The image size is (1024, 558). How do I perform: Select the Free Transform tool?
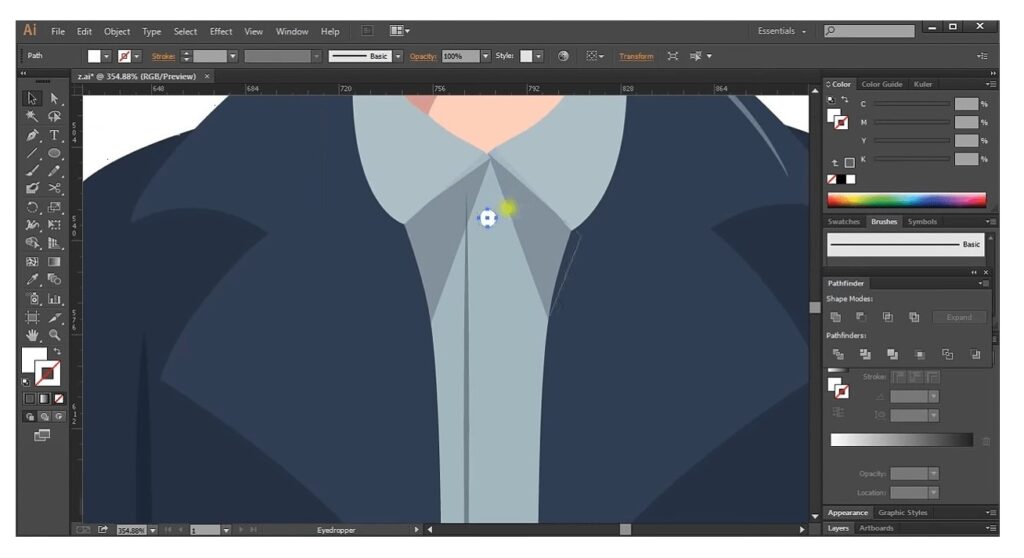[x=54, y=225]
